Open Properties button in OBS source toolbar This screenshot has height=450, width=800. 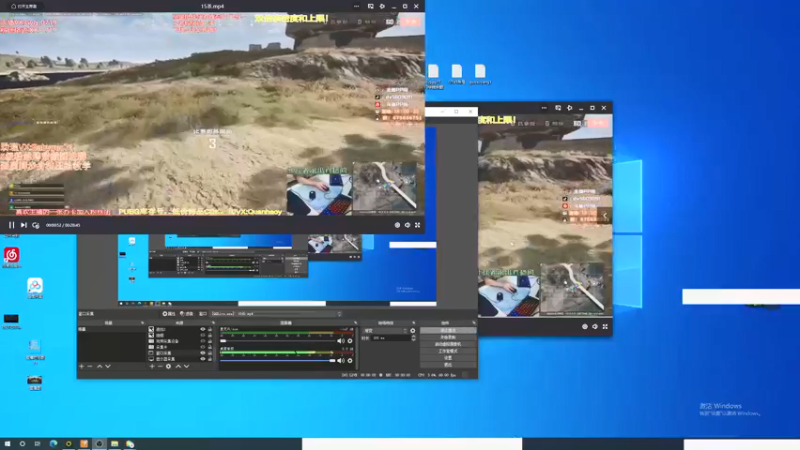point(169,314)
